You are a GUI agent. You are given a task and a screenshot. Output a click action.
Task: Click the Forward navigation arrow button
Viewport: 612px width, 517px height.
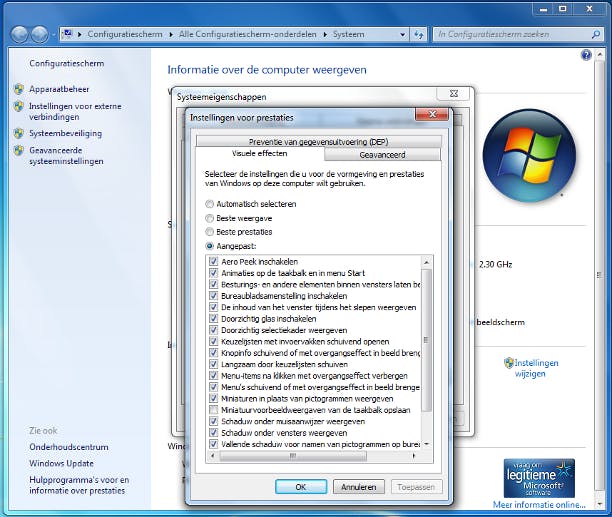(x=39, y=34)
